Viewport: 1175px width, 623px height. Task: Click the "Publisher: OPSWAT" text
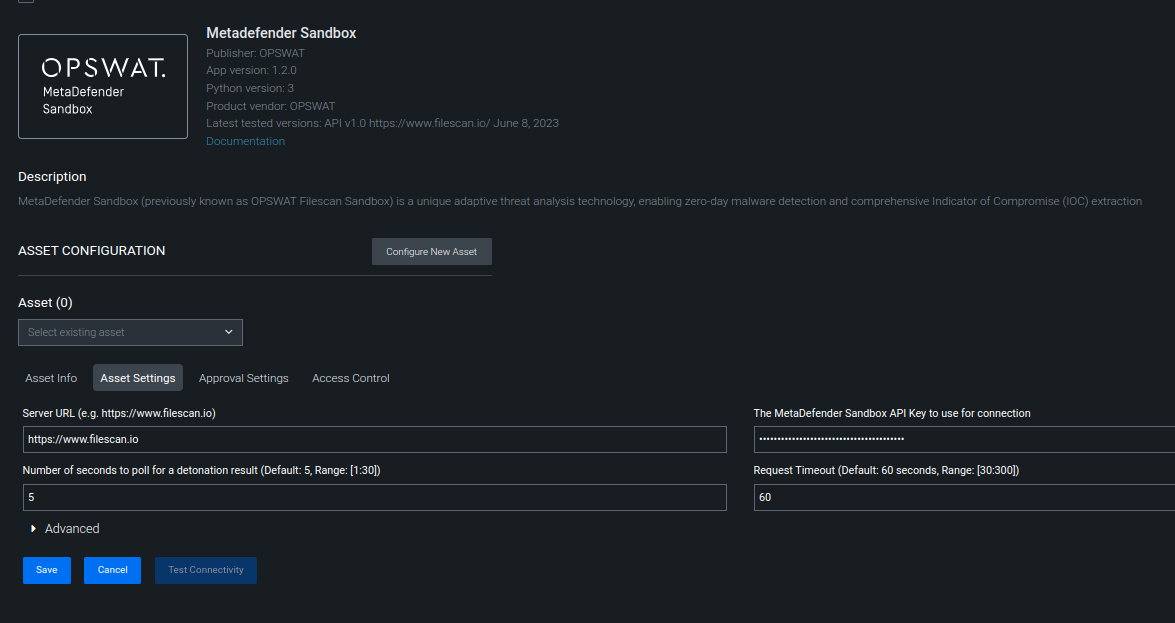(x=256, y=53)
